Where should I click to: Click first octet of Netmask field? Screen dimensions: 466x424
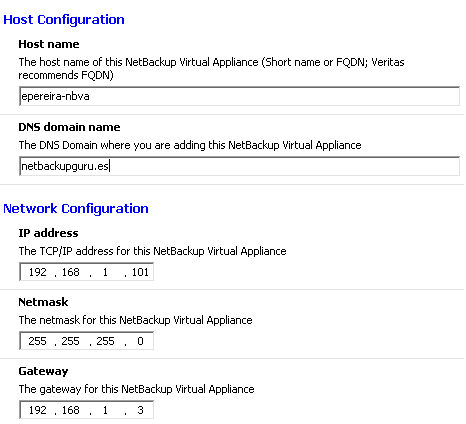[38, 341]
